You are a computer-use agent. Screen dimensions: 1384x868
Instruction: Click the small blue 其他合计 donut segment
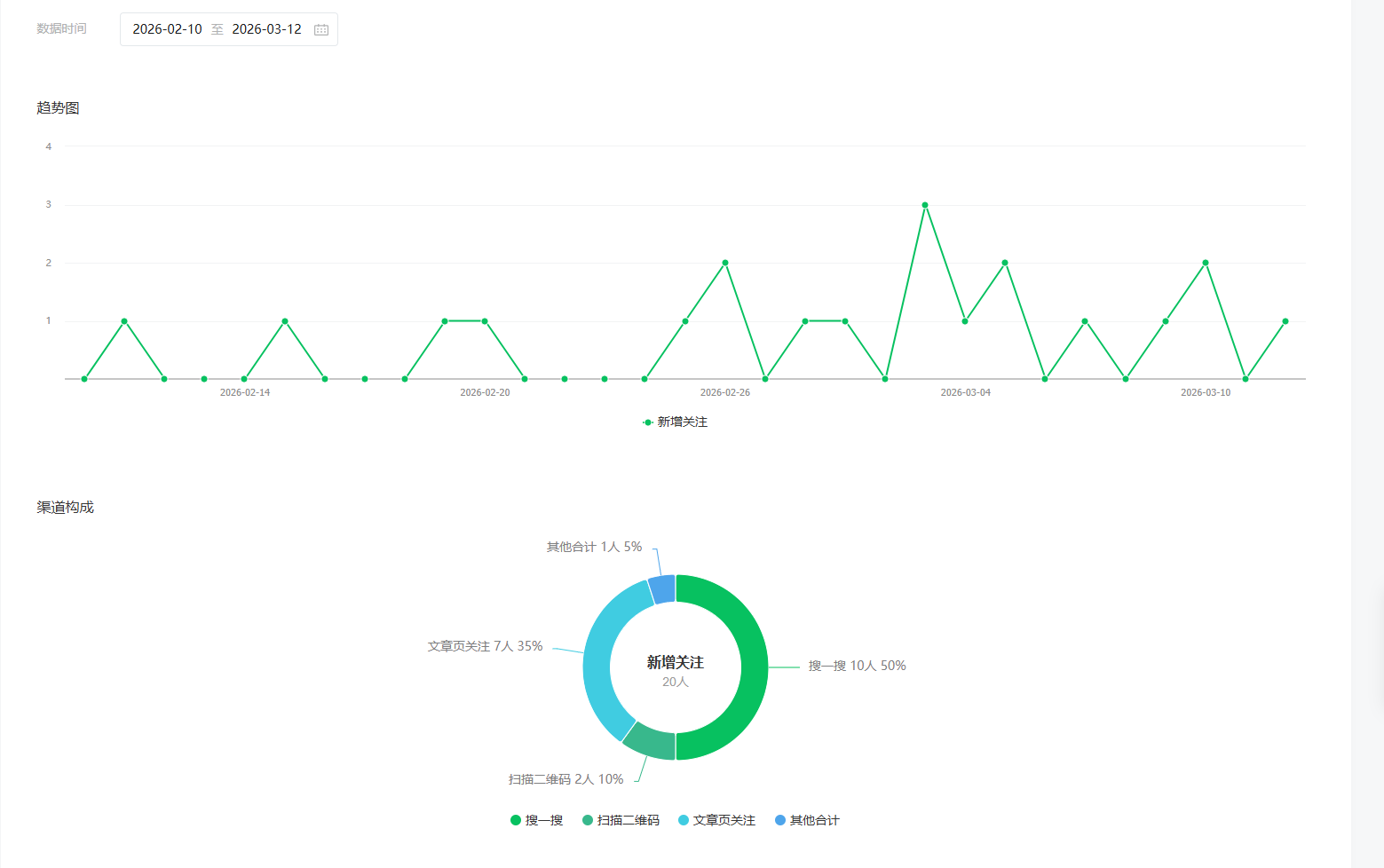click(x=662, y=589)
